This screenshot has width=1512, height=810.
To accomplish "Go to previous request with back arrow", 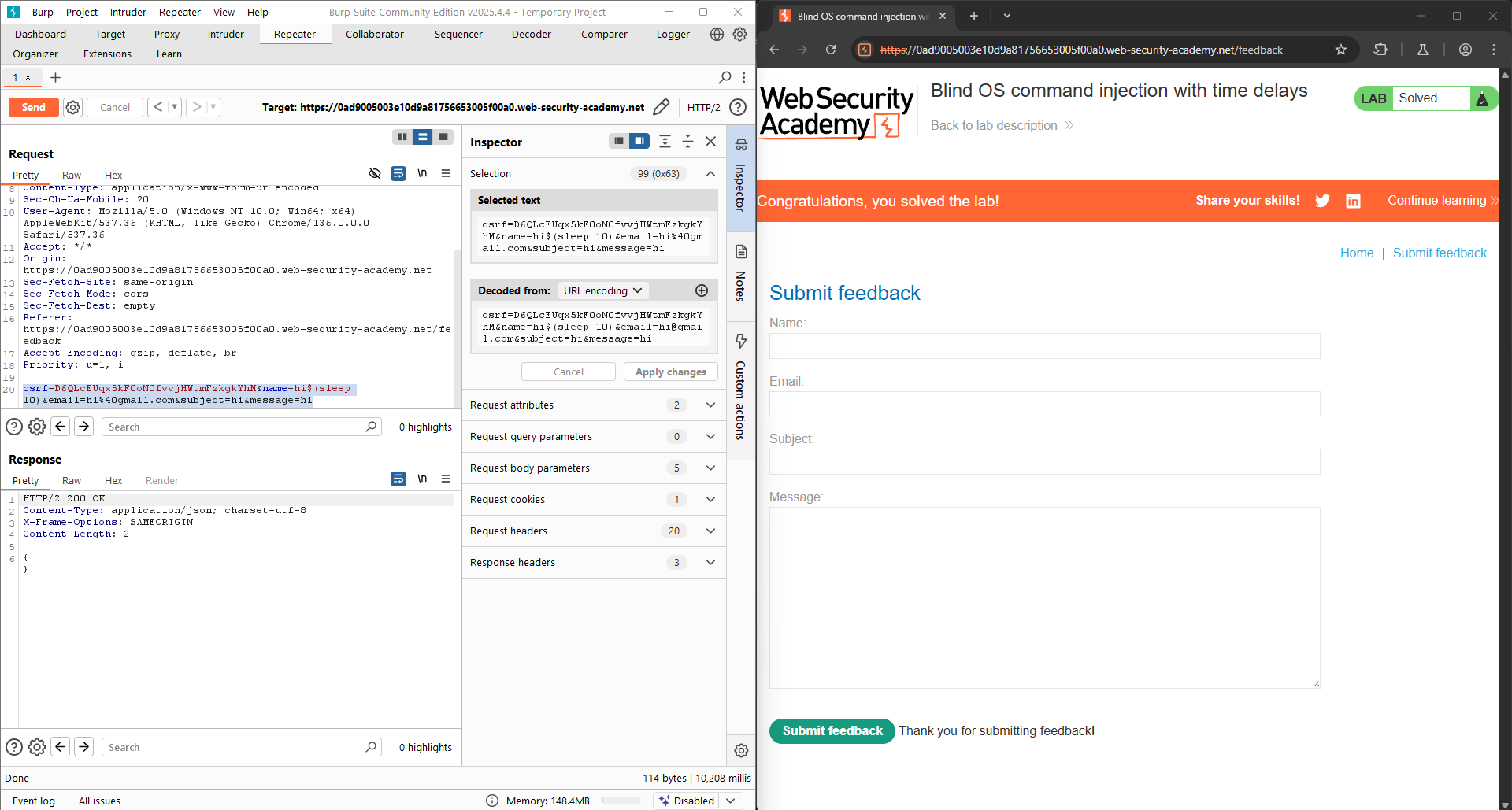I will point(157,107).
